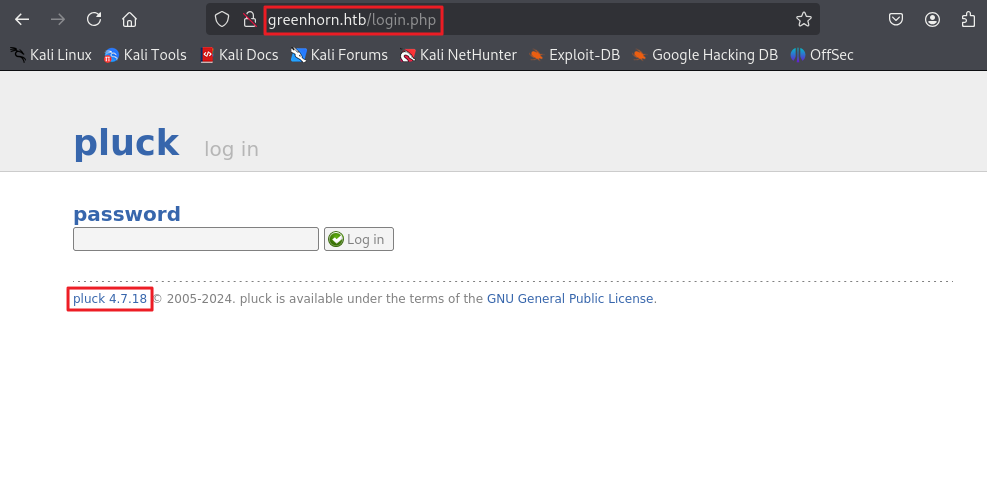987x487 pixels.
Task: Click the '© 2005-2024' copyright text
Action: tap(194, 299)
